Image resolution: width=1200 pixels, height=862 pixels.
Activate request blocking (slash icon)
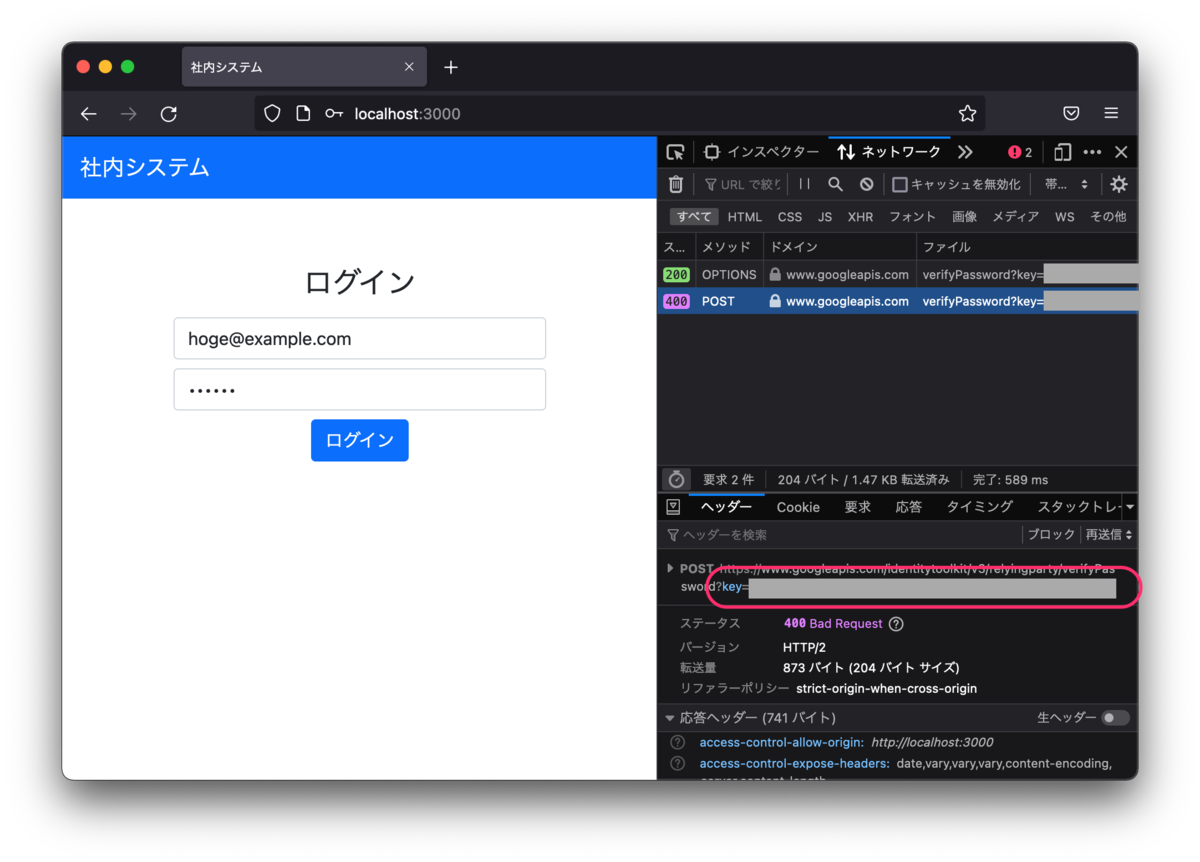[866, 184]
